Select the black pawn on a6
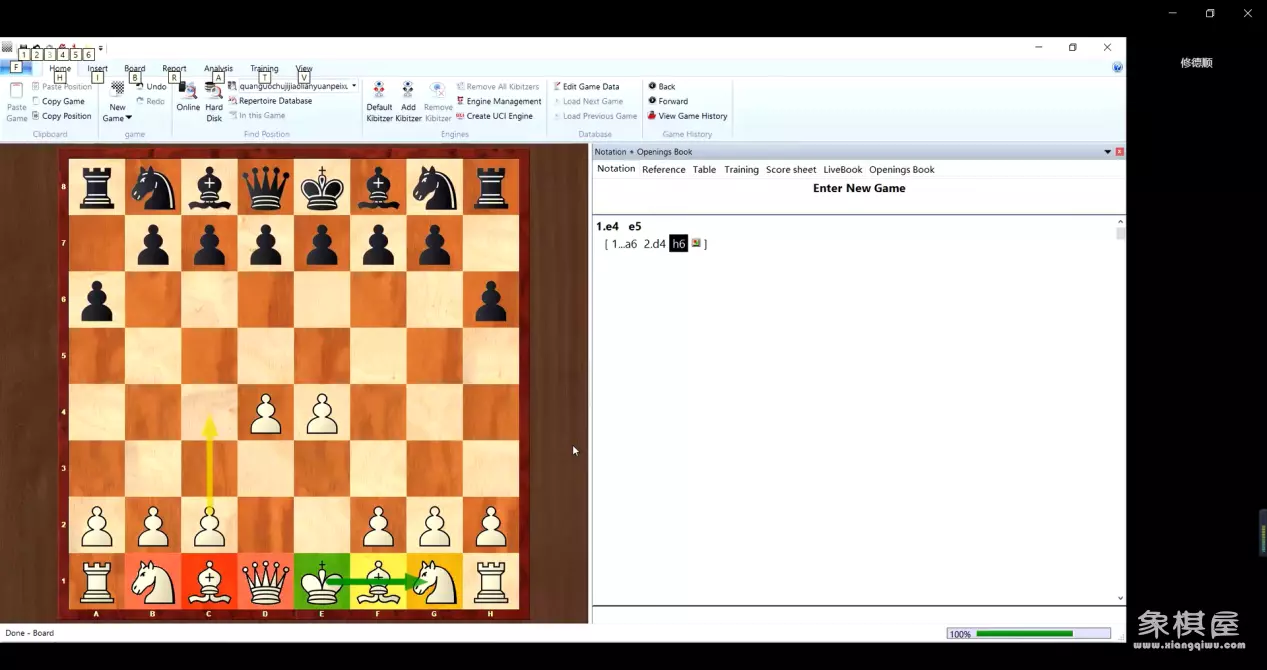The image size is (1267, 670). (97, 300)
